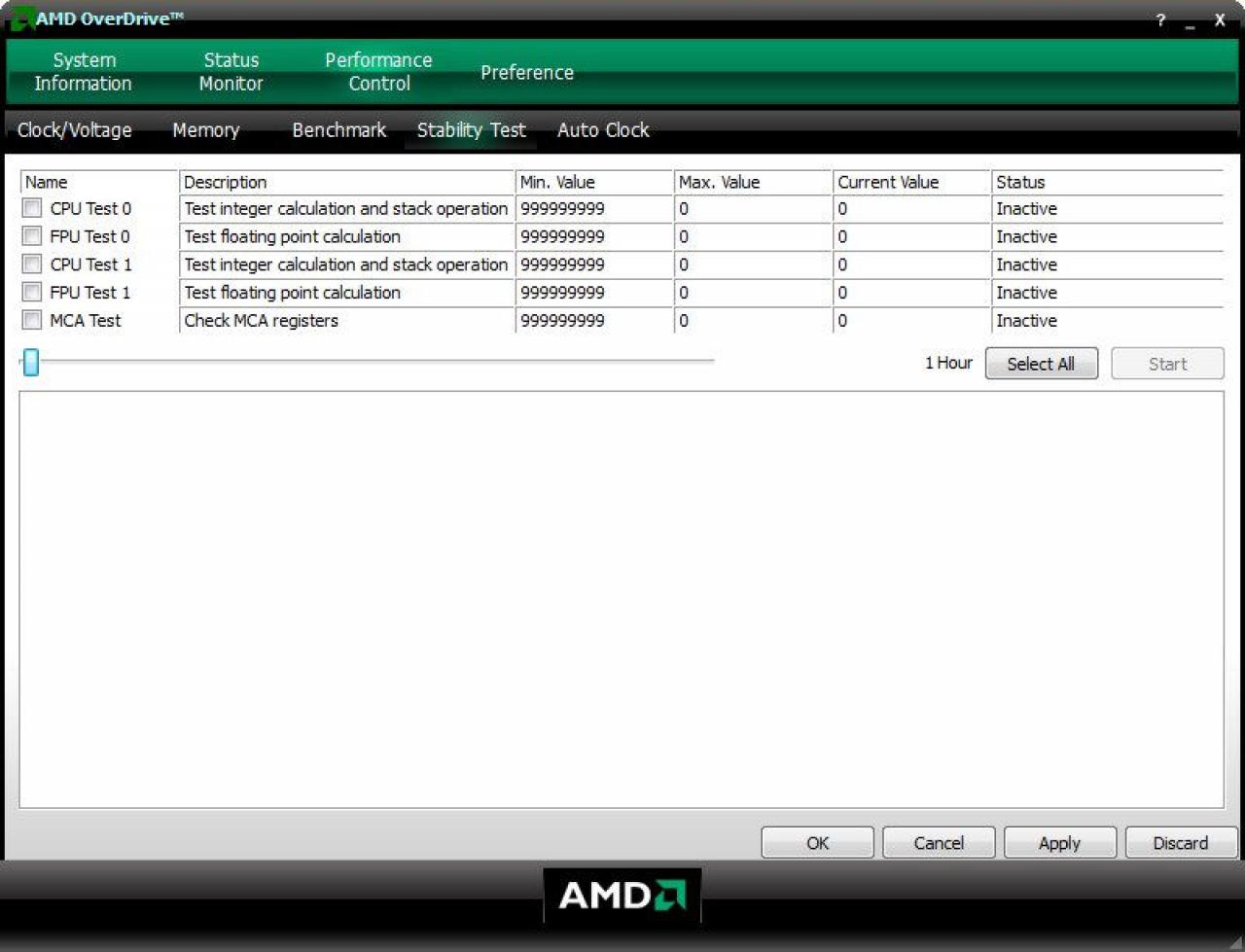Click the '1 Hour' duration label
The height and width of the screenshot is (952, 1245).
pos(948,363)
